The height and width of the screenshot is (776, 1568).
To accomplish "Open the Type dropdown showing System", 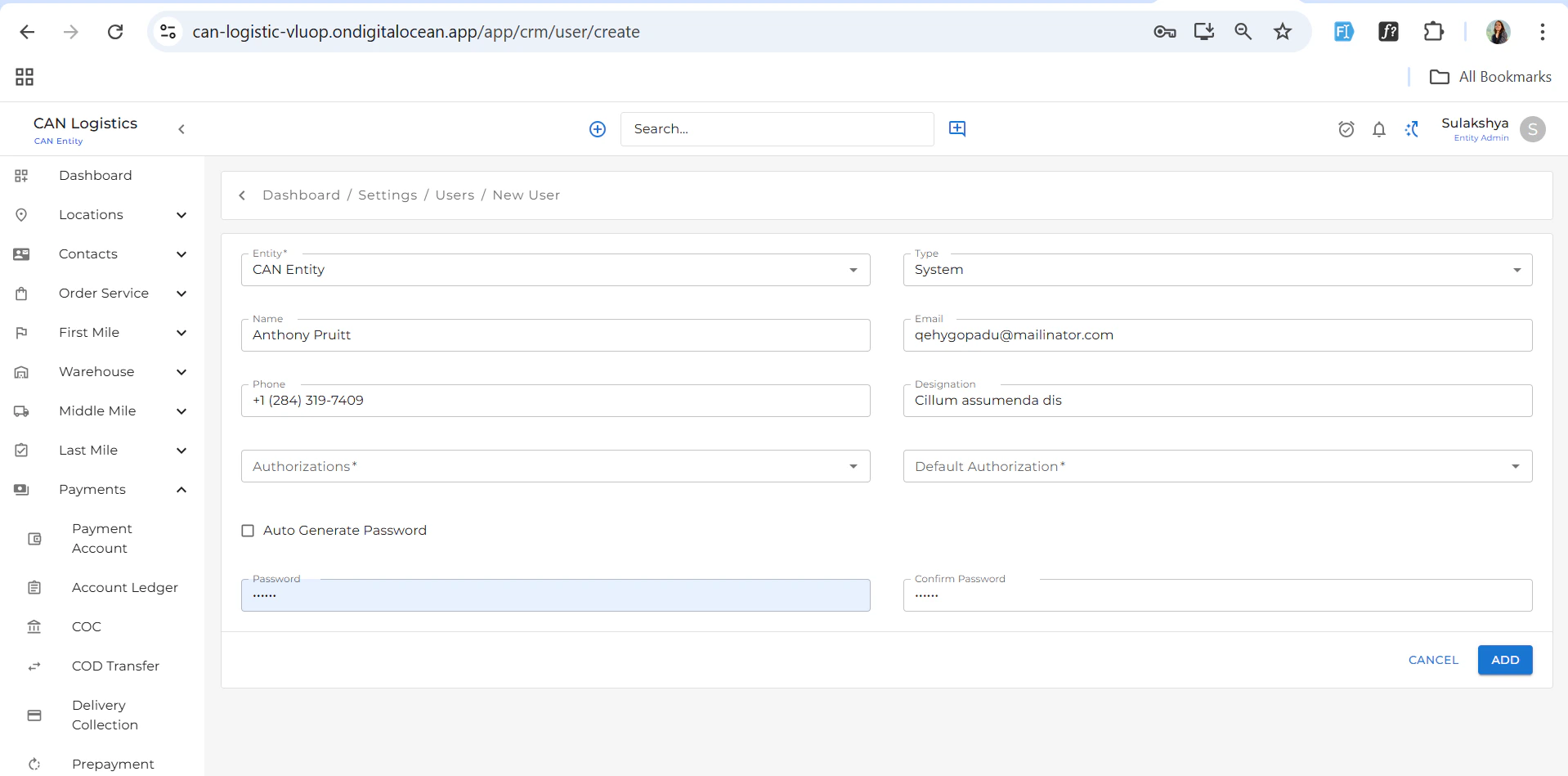I will (1218, 270).
